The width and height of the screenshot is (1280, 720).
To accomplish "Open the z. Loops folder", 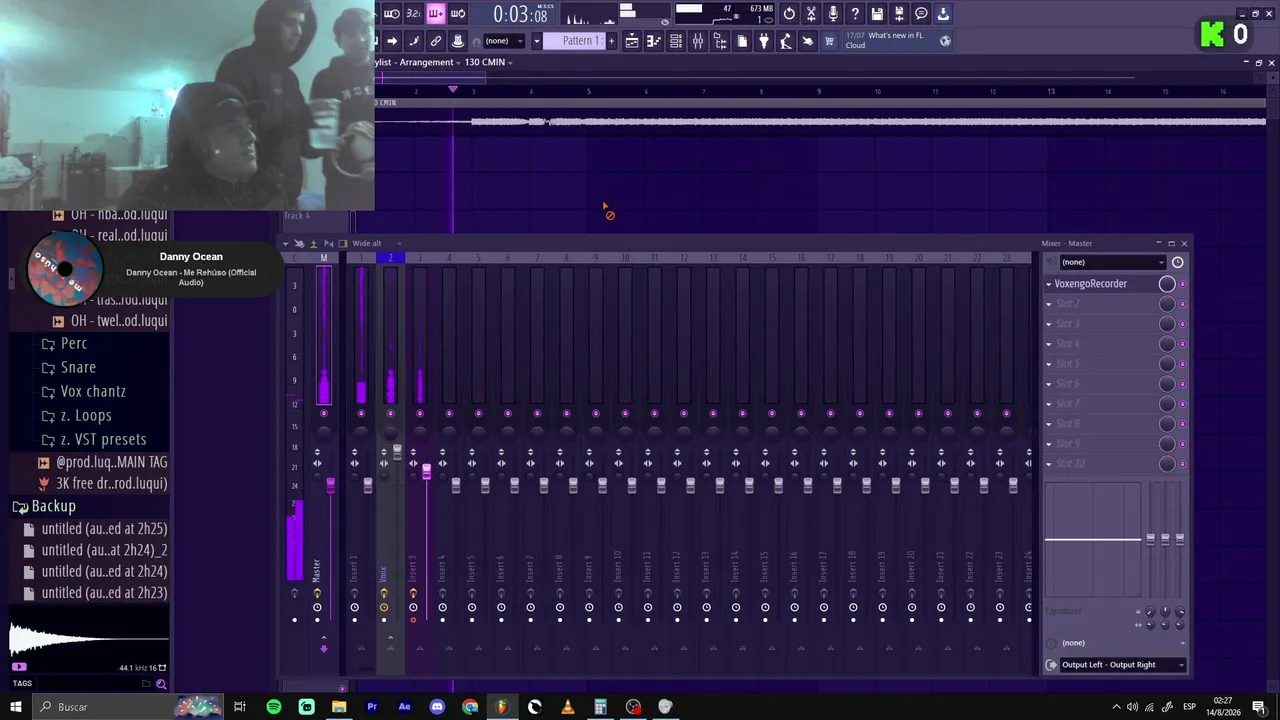I will pyautogui.click(x=77, y=416).
